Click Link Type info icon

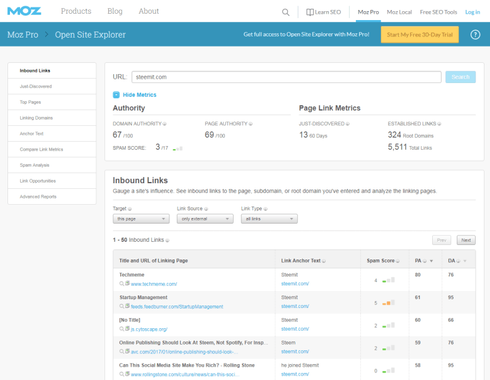(266, 209)
